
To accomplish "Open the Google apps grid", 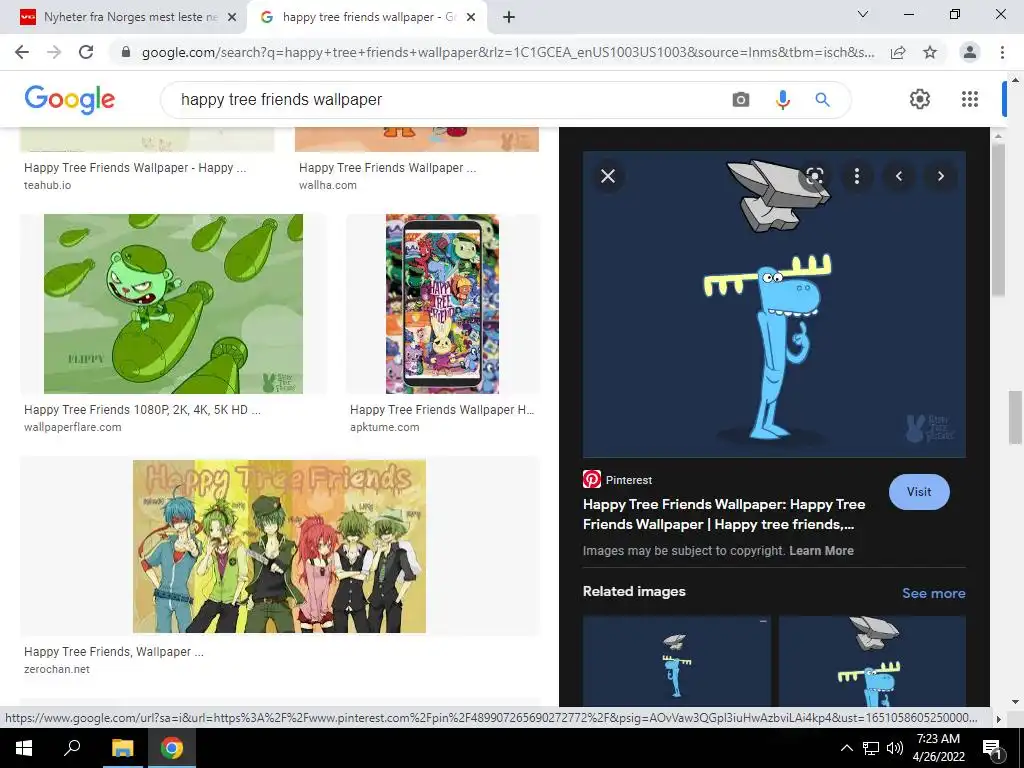I will point(970,99).
